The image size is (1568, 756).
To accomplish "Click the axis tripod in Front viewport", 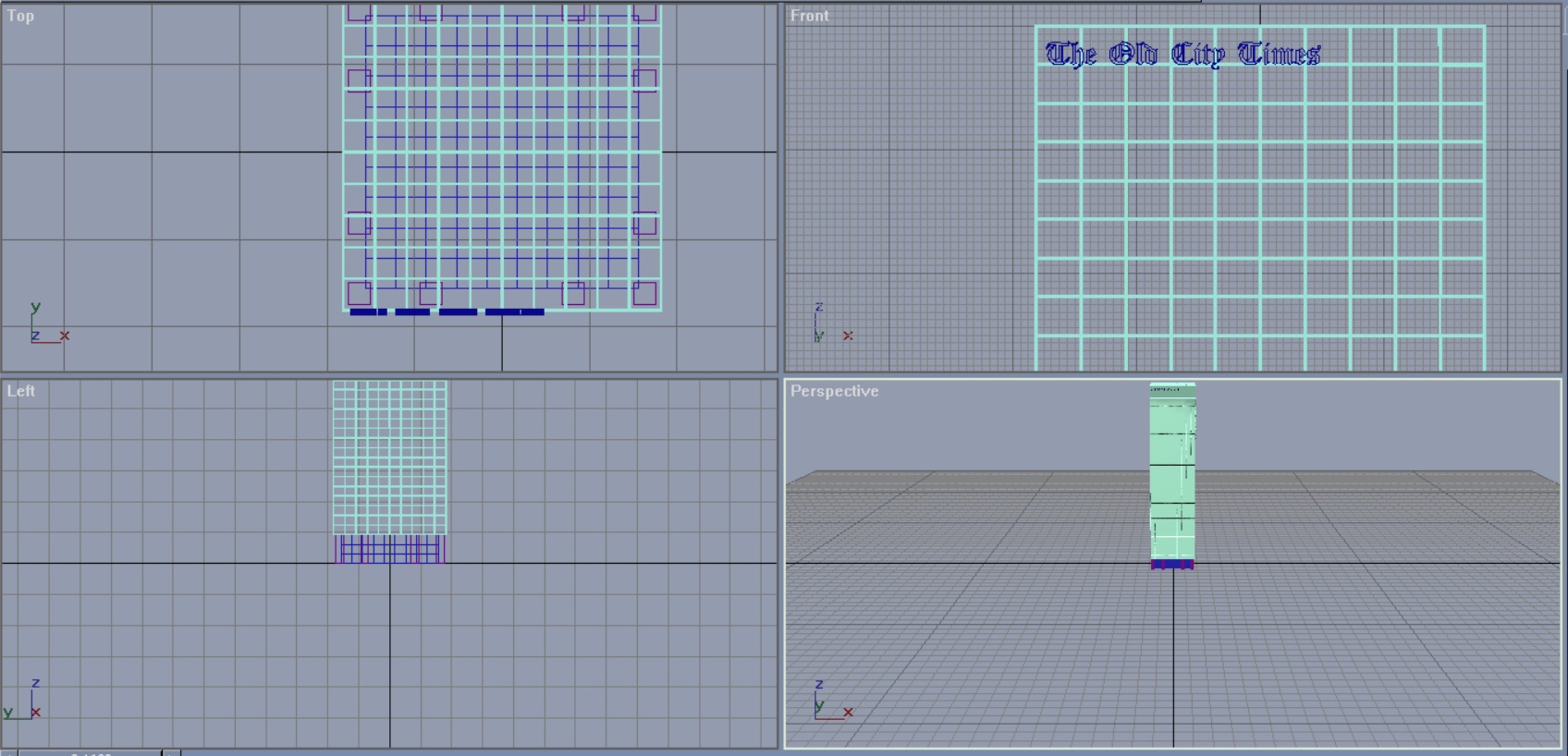I will (x=832, y=323).
